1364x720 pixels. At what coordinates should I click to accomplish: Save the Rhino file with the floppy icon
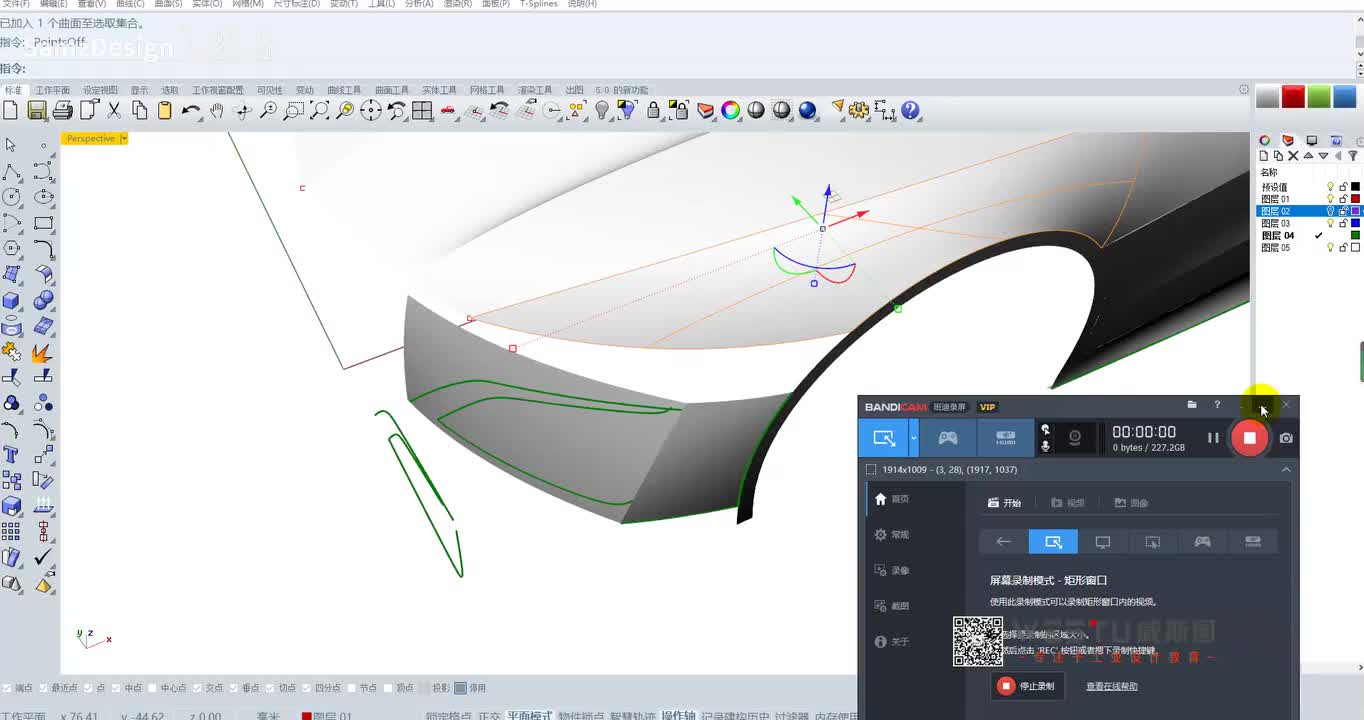(37, 110)
